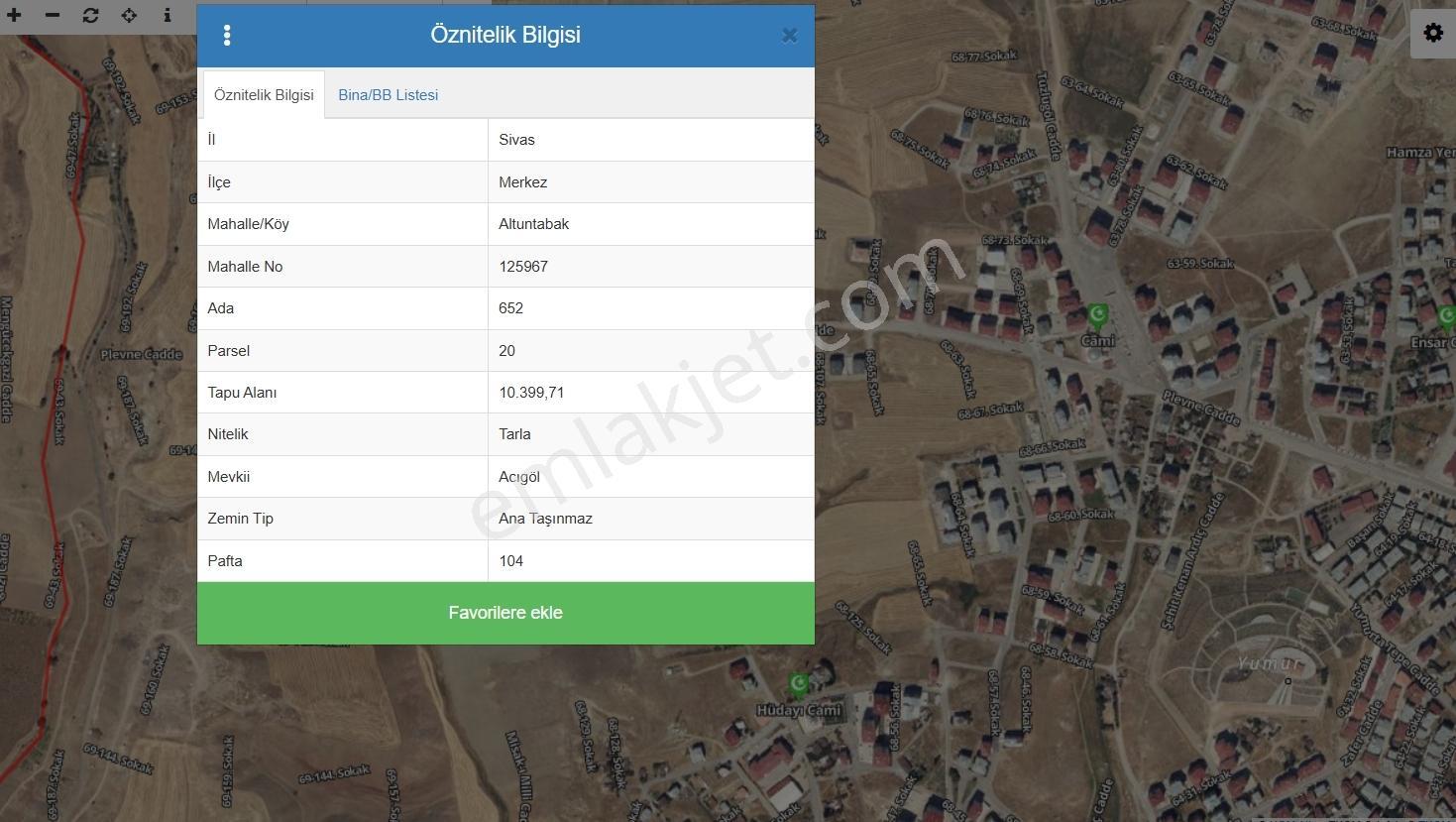Select the Tapu Alanı value 10.399,71

[531, 393]
